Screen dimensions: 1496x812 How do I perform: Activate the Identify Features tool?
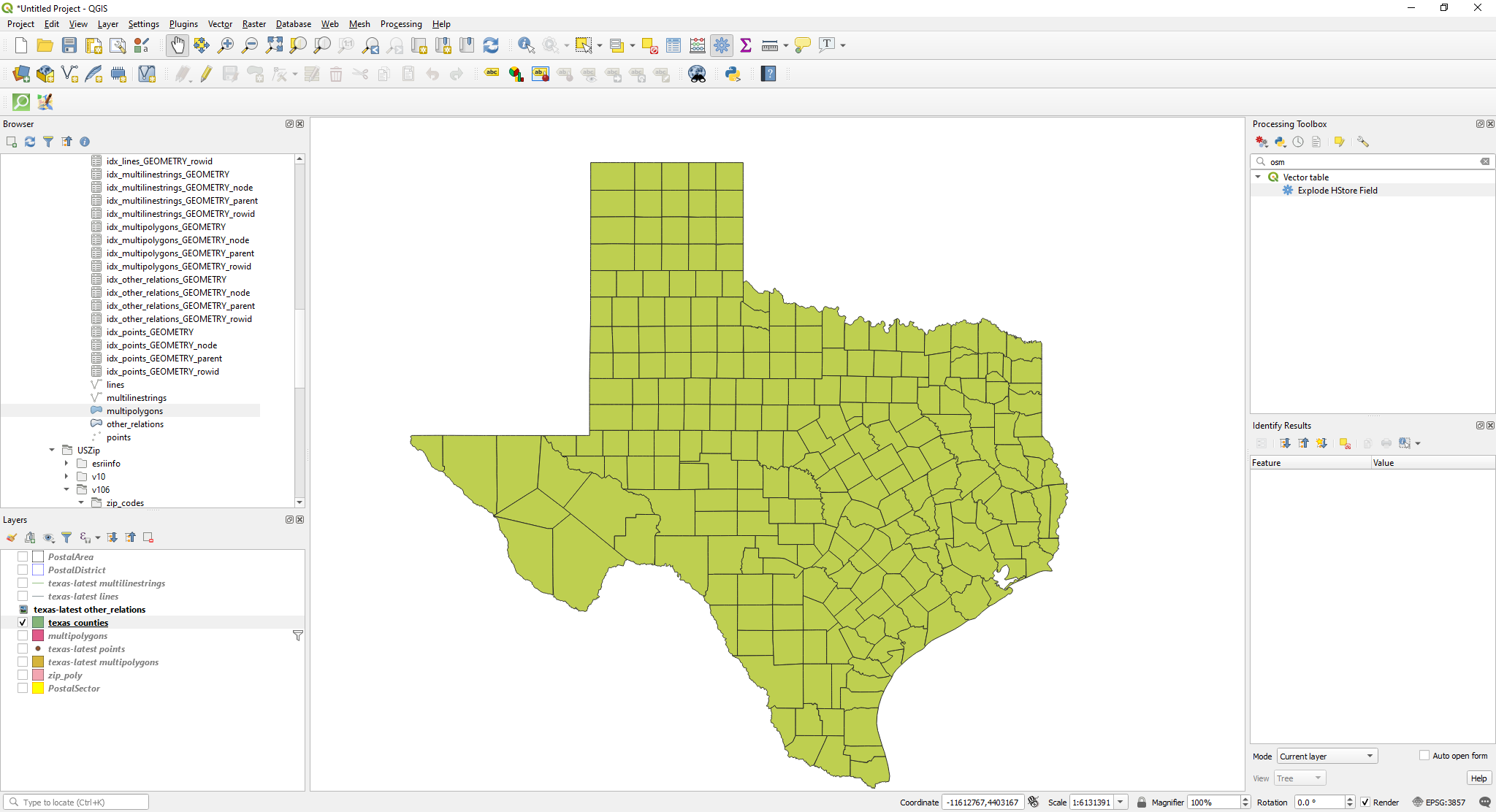[526, 45]
